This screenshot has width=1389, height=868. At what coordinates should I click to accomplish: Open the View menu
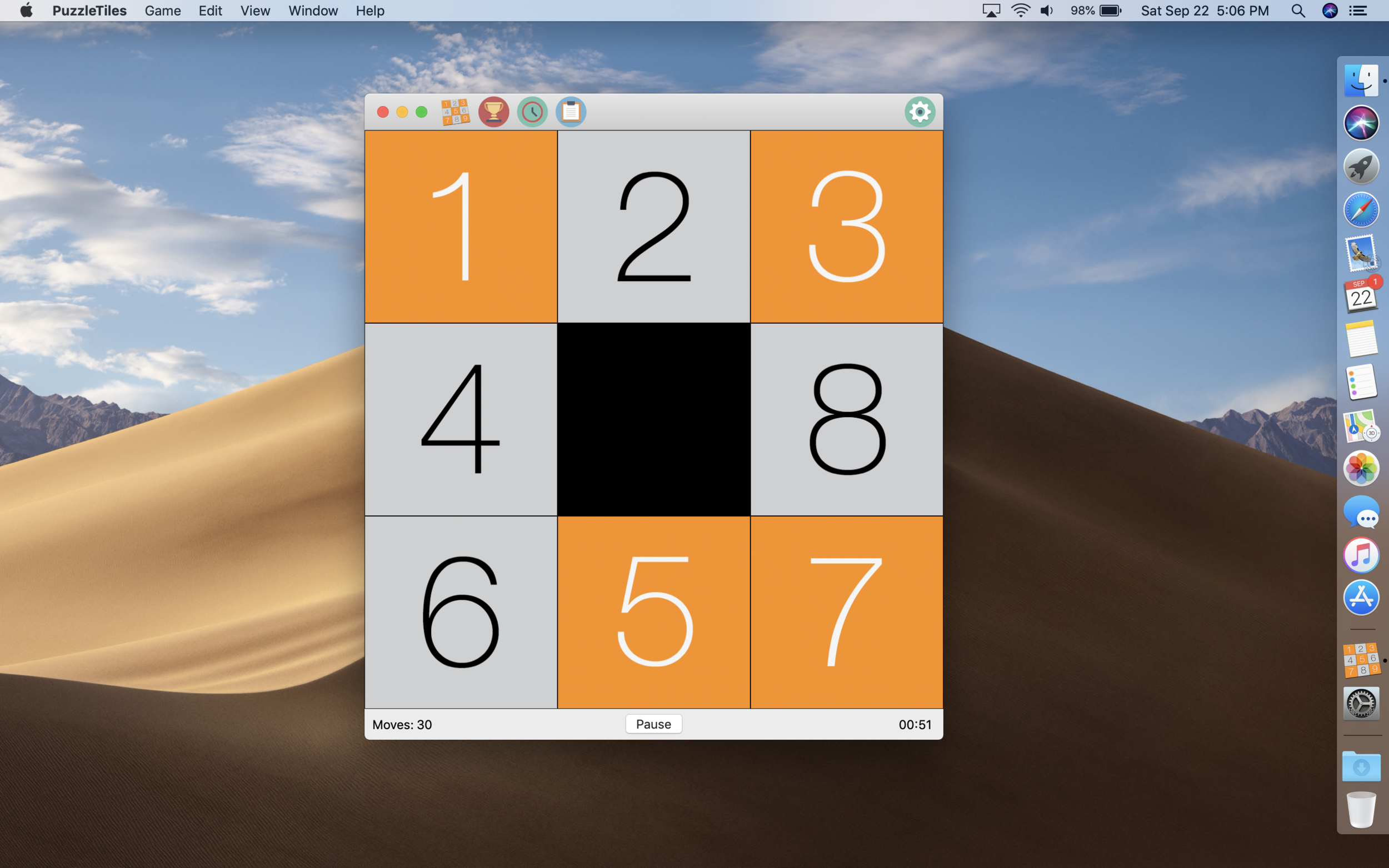(x=255, y=11)
